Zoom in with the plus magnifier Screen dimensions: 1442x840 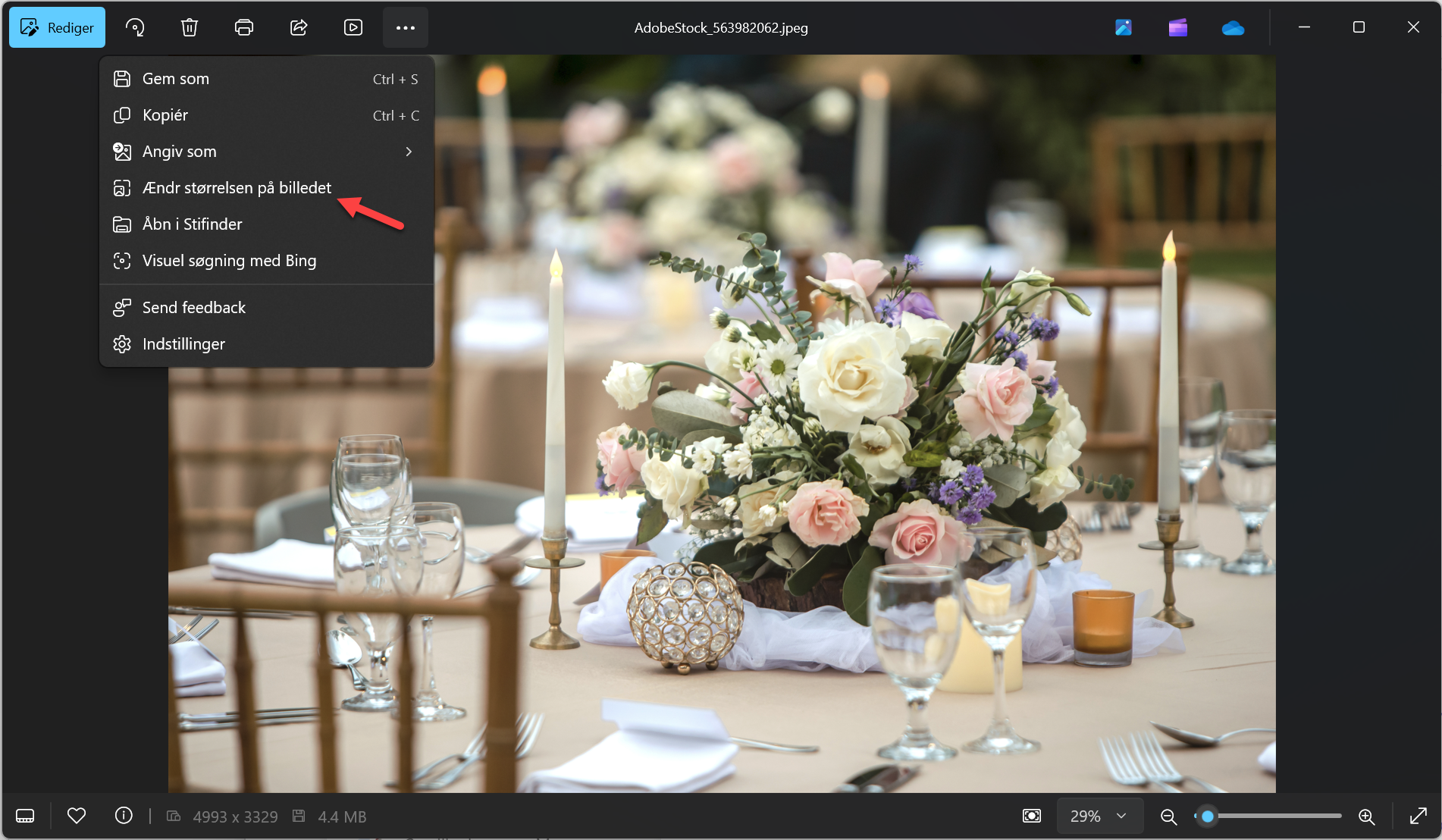(1366, 816)
